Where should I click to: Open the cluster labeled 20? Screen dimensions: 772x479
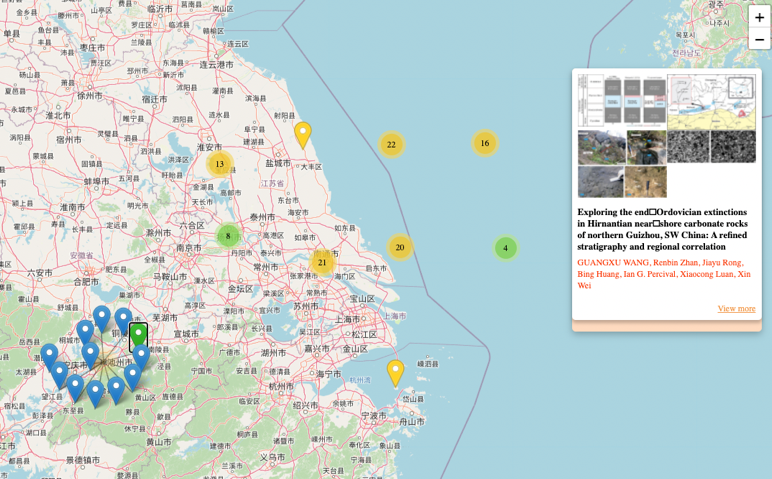[x=400, y=247]
